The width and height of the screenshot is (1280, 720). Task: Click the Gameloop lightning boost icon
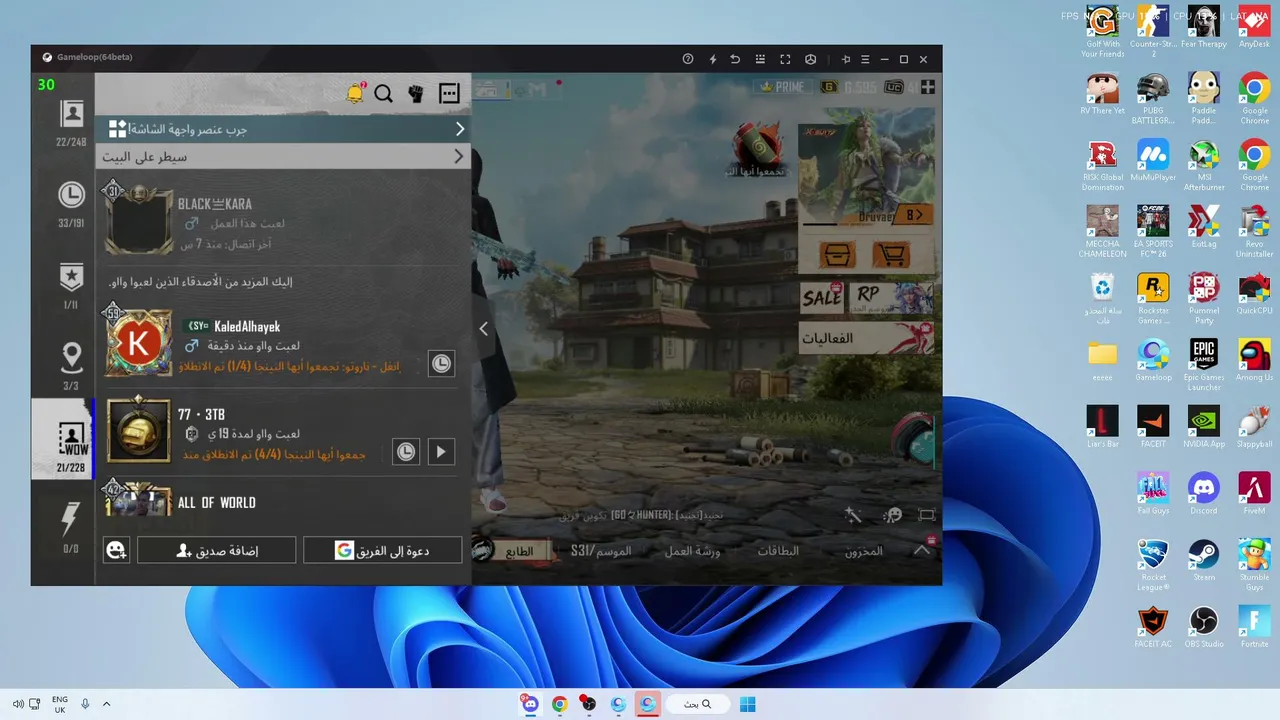[713, 59]
